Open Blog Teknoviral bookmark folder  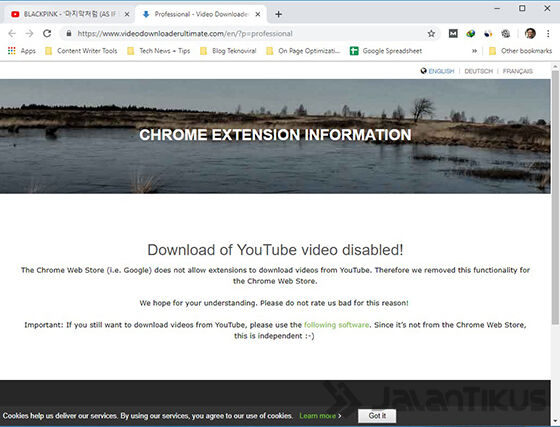pyautogui.click(x=228, y=51)
